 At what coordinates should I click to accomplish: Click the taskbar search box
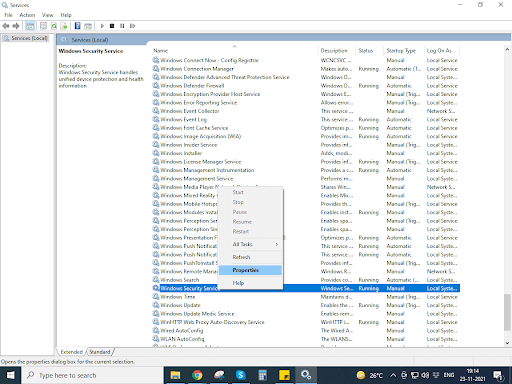pos(93,375)
